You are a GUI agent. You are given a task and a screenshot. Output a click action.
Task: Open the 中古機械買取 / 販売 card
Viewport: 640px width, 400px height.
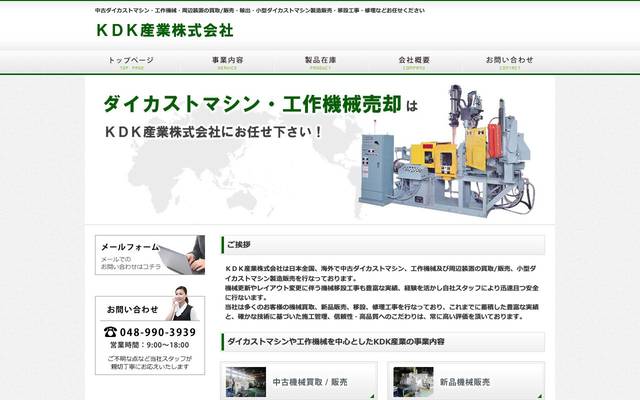[299, 381]
